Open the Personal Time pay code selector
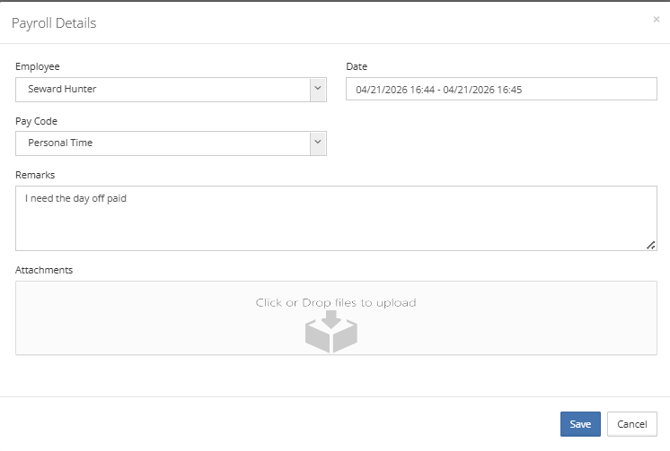The height and width of the screenshot is (451, 670). pos(162,143)
